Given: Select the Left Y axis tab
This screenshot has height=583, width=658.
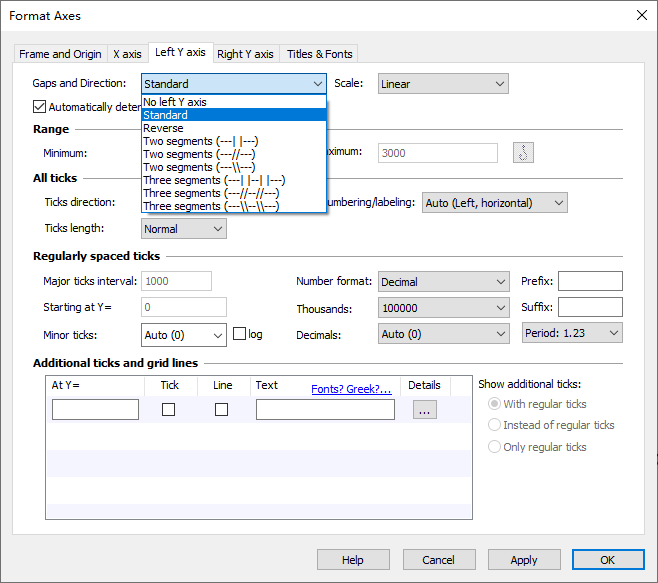Looking at the screenshot, I should pyautogui.click(x=180, y=52).
